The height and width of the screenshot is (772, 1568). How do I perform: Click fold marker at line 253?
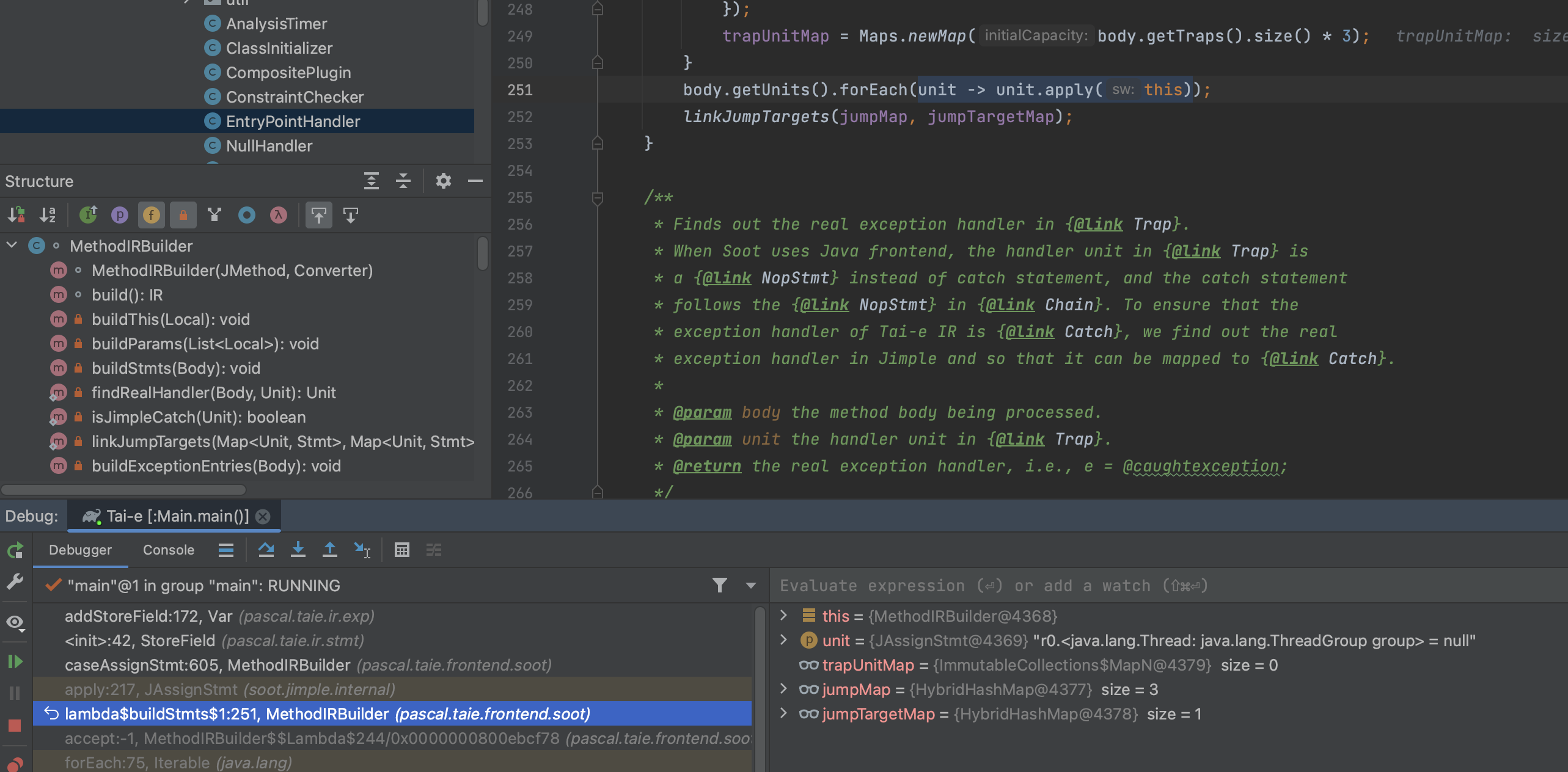click(x=598, y=144)
